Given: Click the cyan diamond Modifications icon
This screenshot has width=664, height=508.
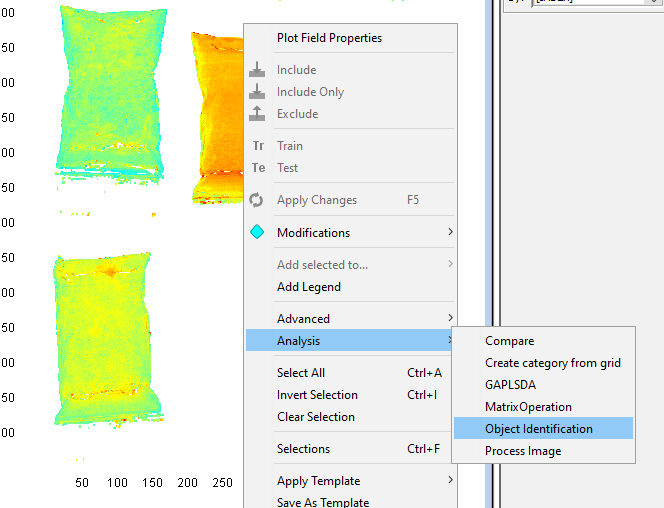Looking at the screenshot, I should (x=257, y=233).
